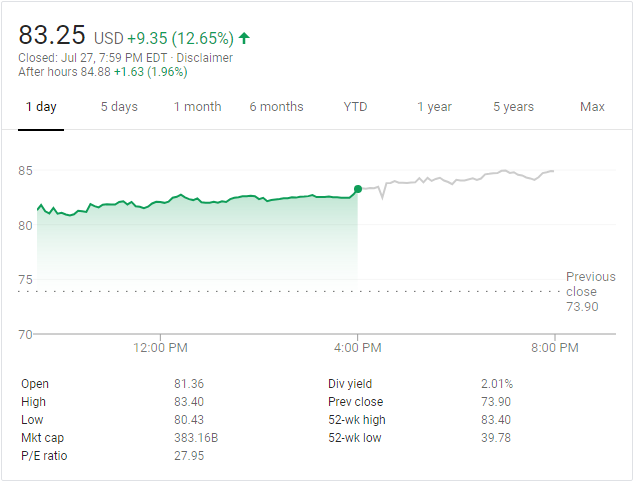Switch to the 1 year tab
Viewport: 634px width, 482px height.
(x=434, y=107)
